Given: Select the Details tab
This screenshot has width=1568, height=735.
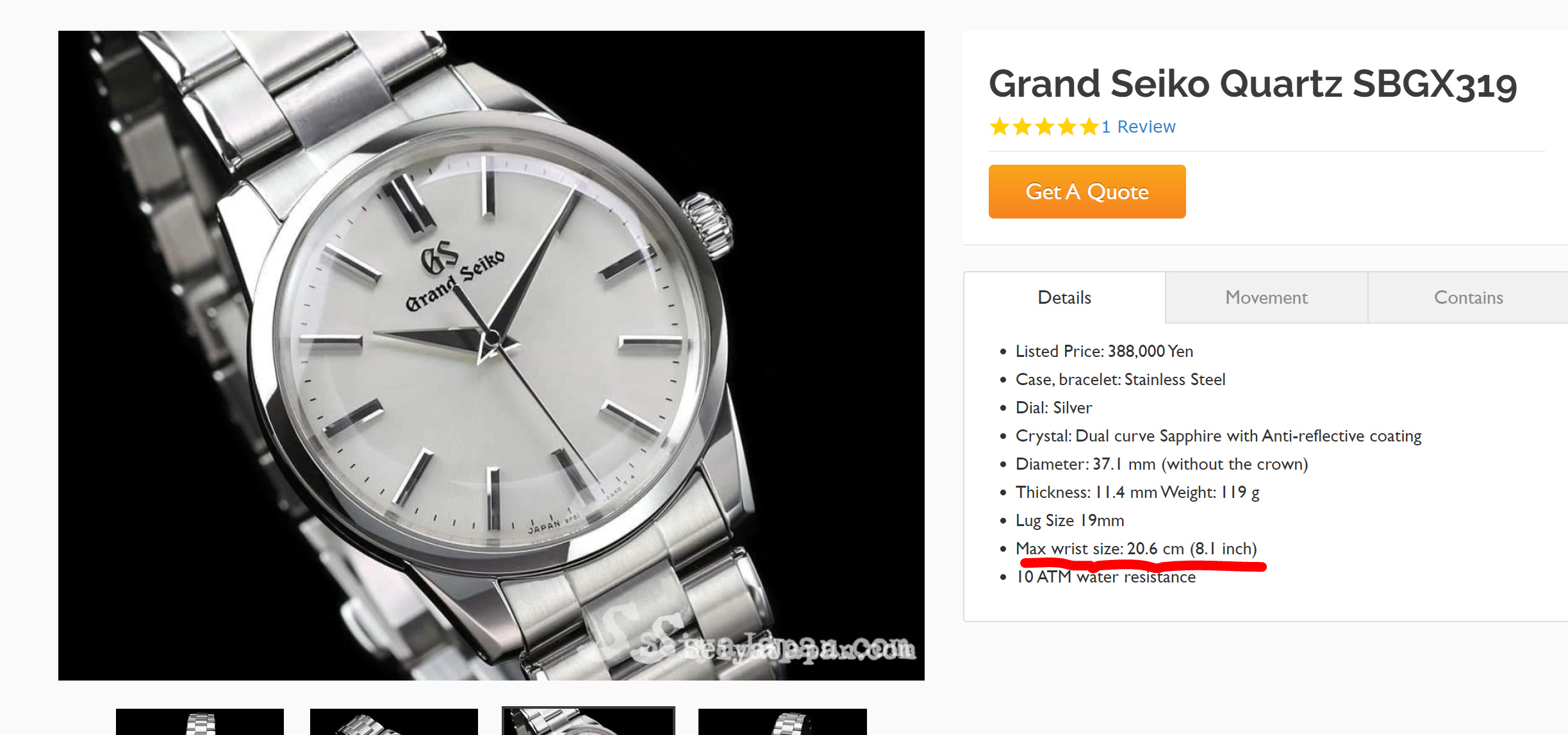Looking at the screenshot, I should (1064, 297).
